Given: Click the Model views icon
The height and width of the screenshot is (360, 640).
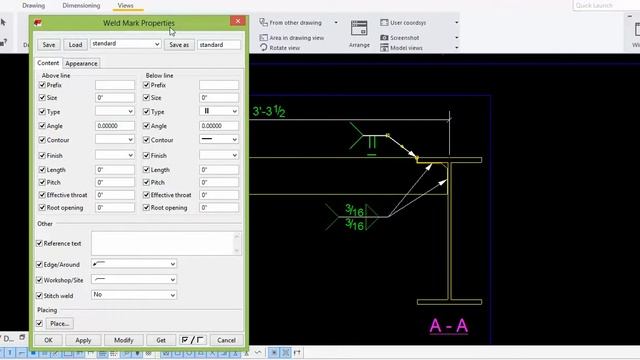Looking at the screenshot, I should coord(384,48).
